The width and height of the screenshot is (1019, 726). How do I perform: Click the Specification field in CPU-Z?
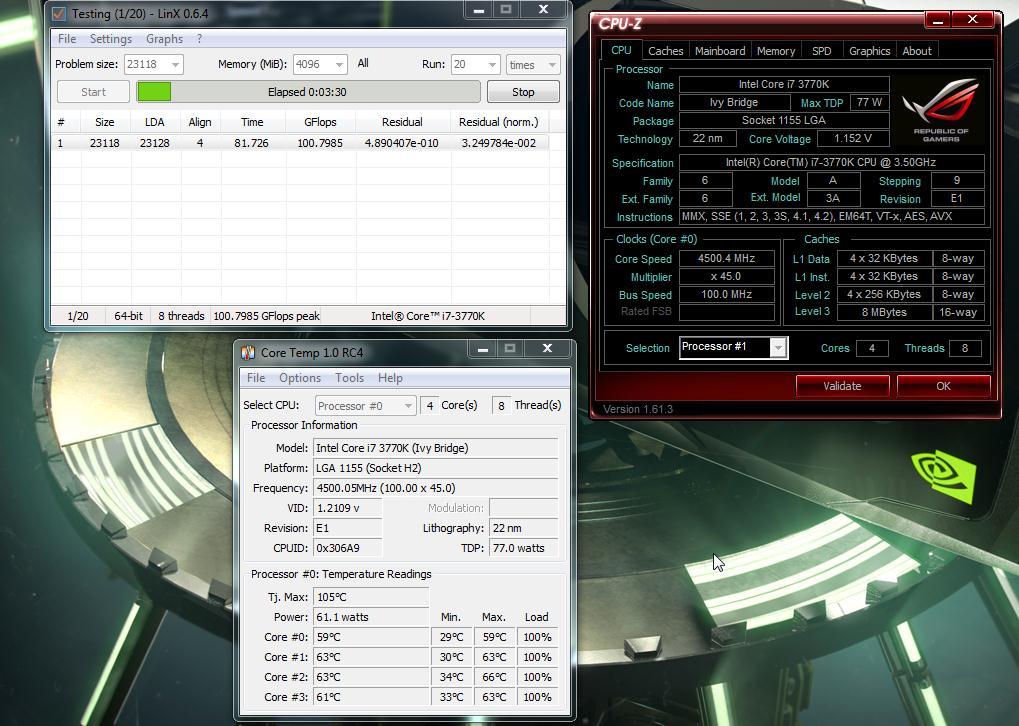(831, 162)
